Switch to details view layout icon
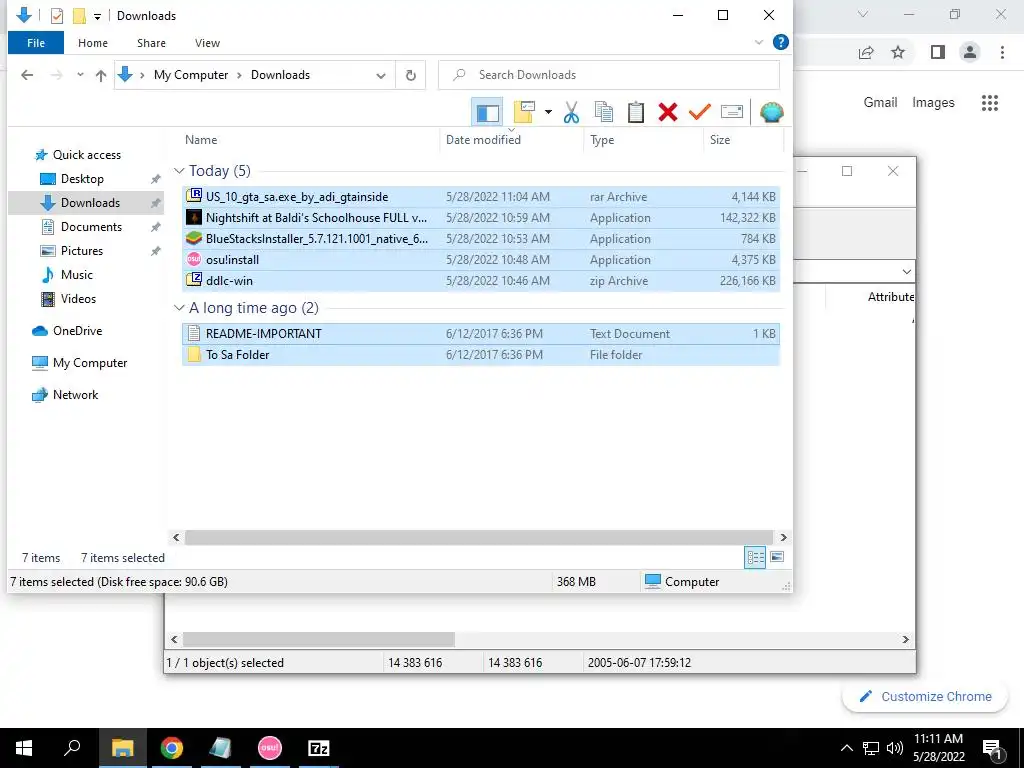1024x768 pixels. (x=755, y=557)
